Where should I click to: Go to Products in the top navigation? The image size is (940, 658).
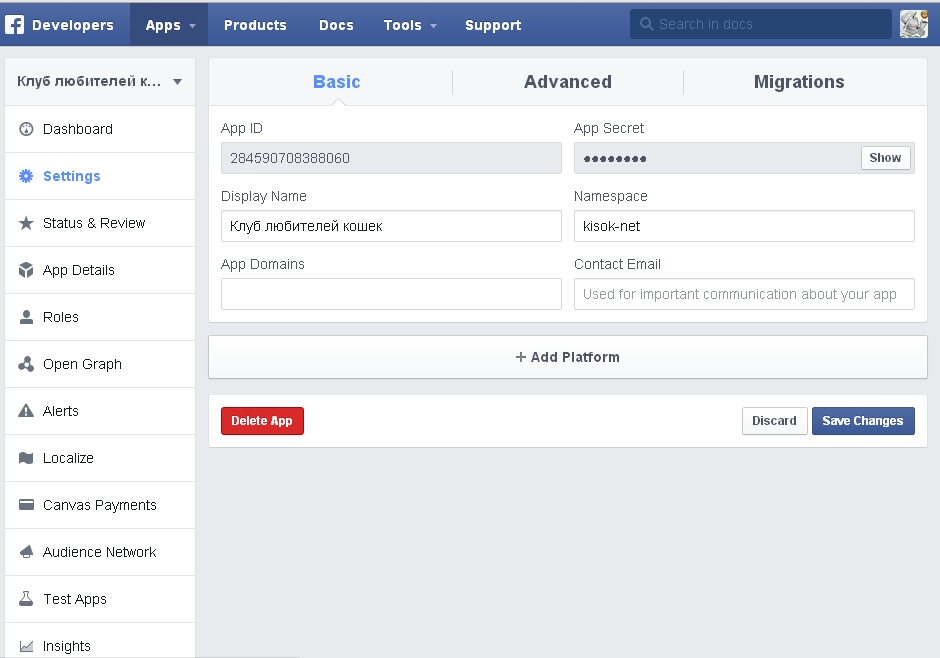255,25
